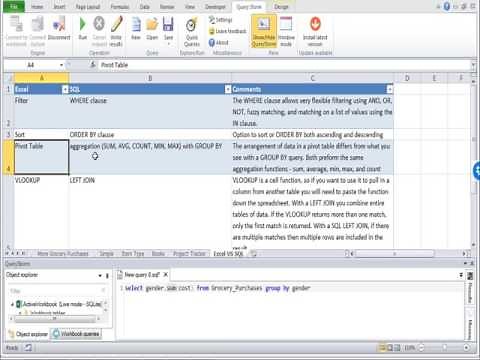
Task: Switch to the Project Tracker sheet
Action: click(189, 254)
